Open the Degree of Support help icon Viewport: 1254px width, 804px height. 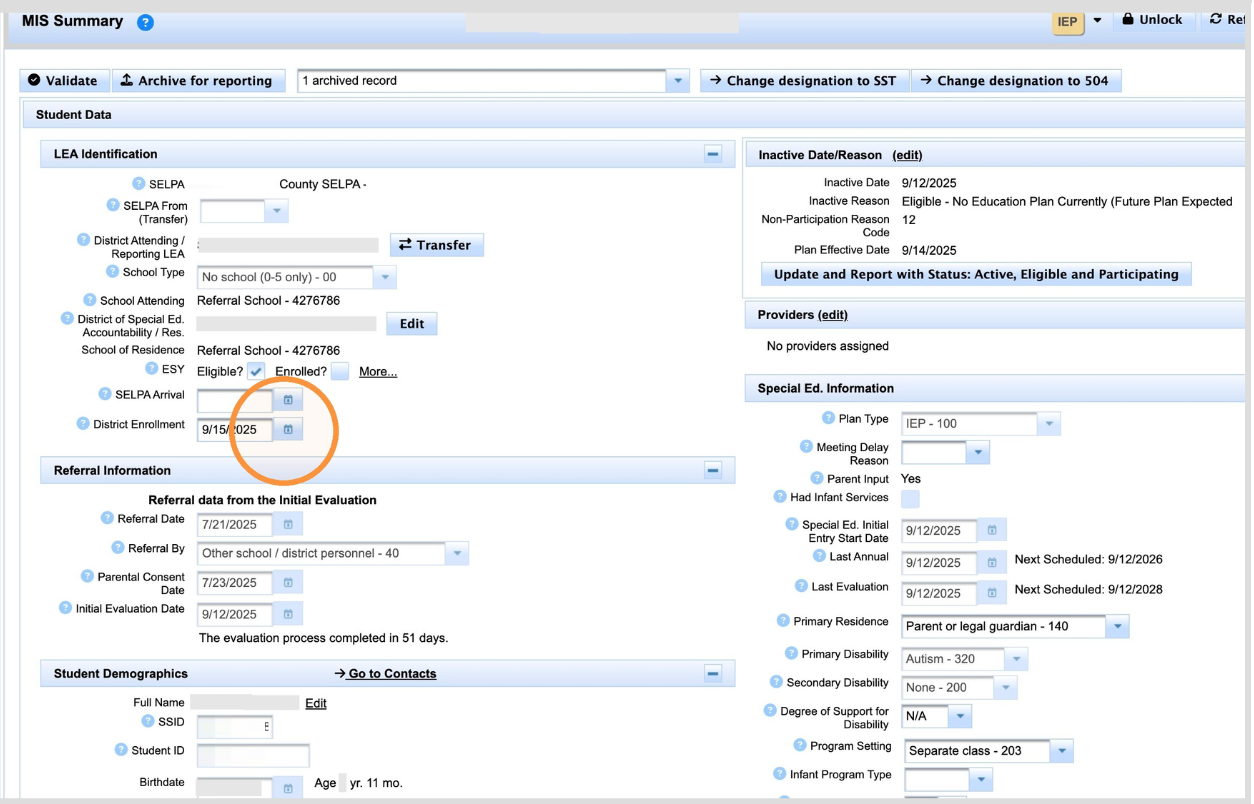click(770, 711)
